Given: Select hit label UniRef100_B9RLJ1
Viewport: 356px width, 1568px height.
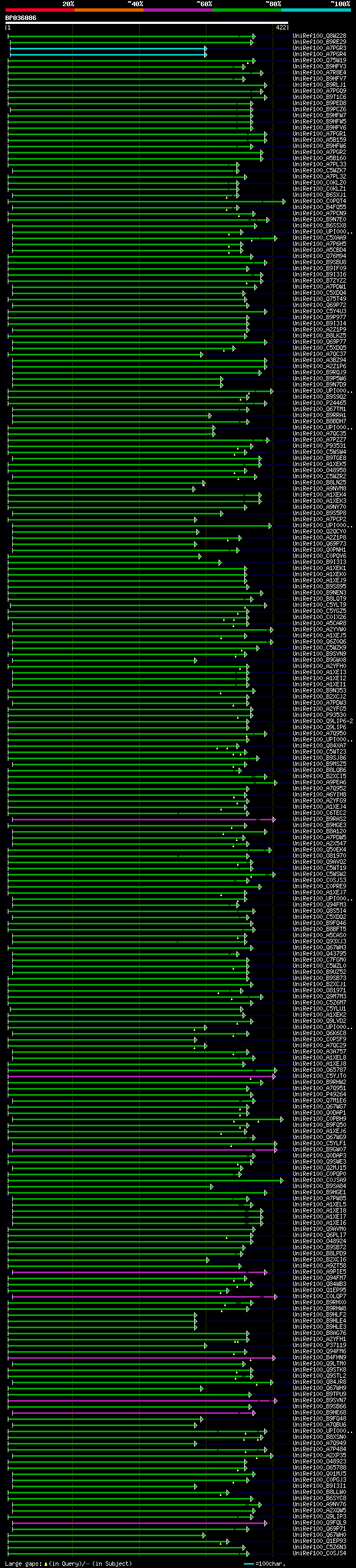Looking at the screenshot, I should tap(319, 85).
